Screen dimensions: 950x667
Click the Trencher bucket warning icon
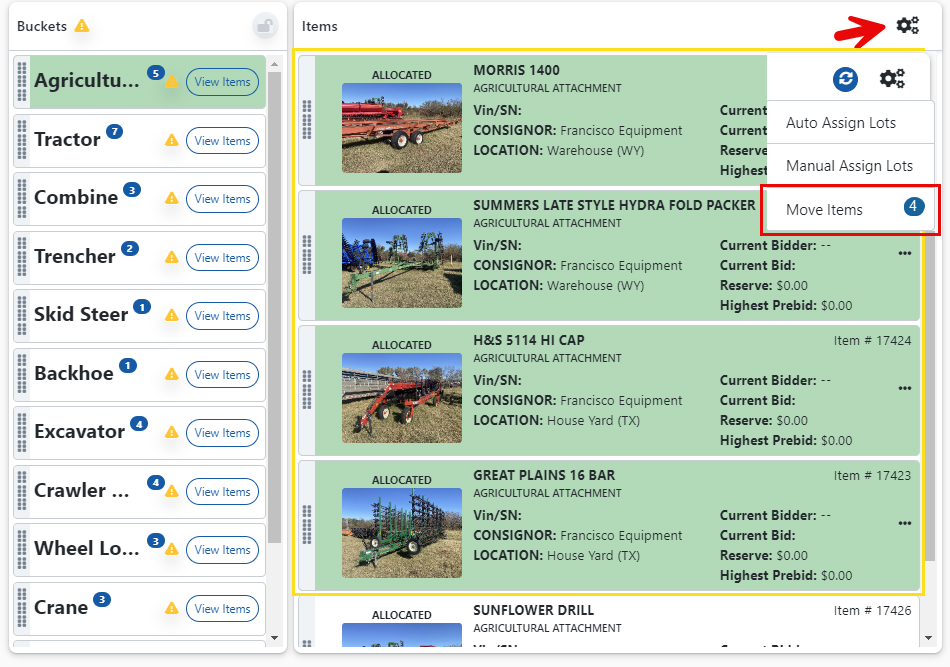171,257
